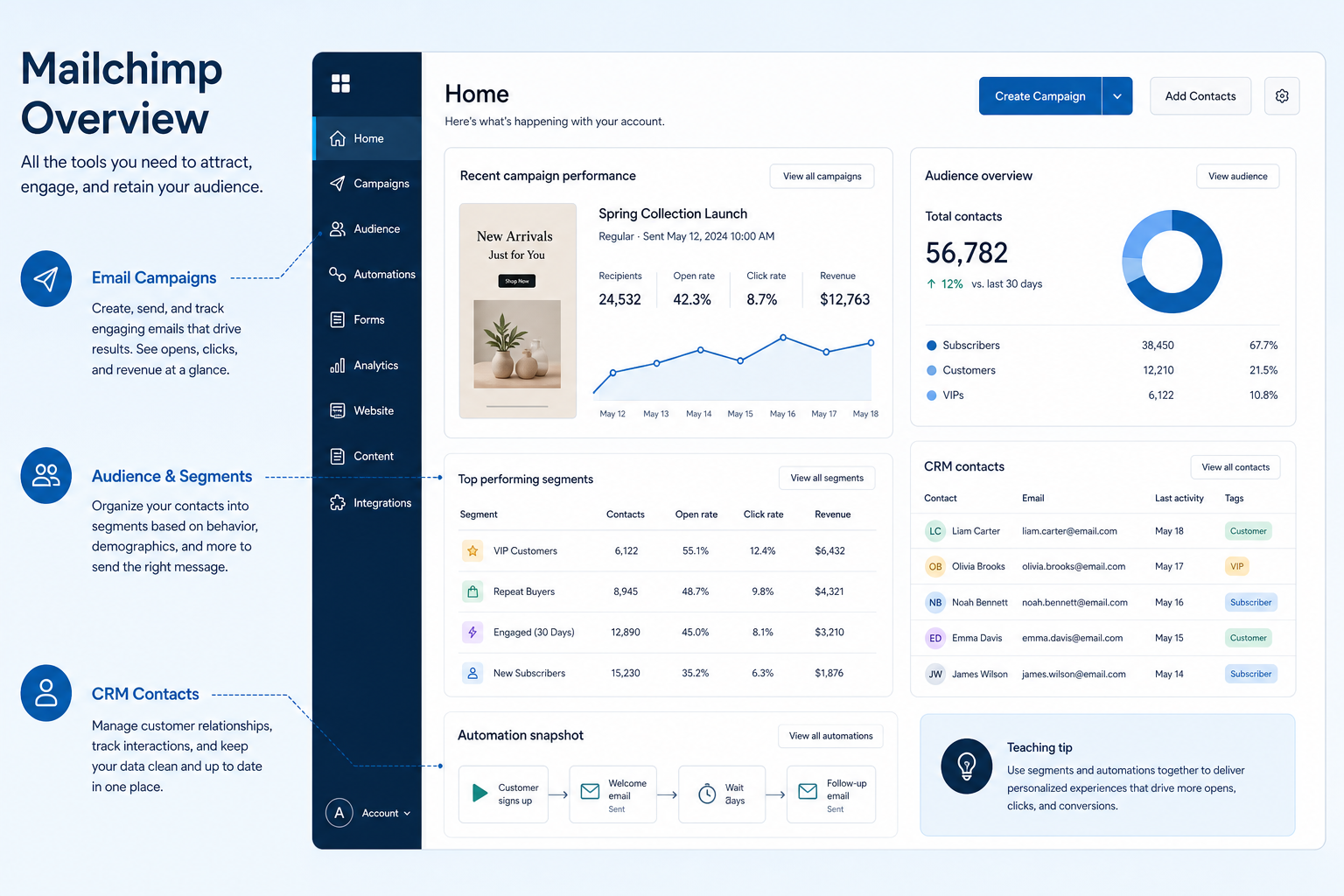Click email liam.carter@email.com
The height and width of the screenshot is (896, 1344).
(x=1069, y=531)
